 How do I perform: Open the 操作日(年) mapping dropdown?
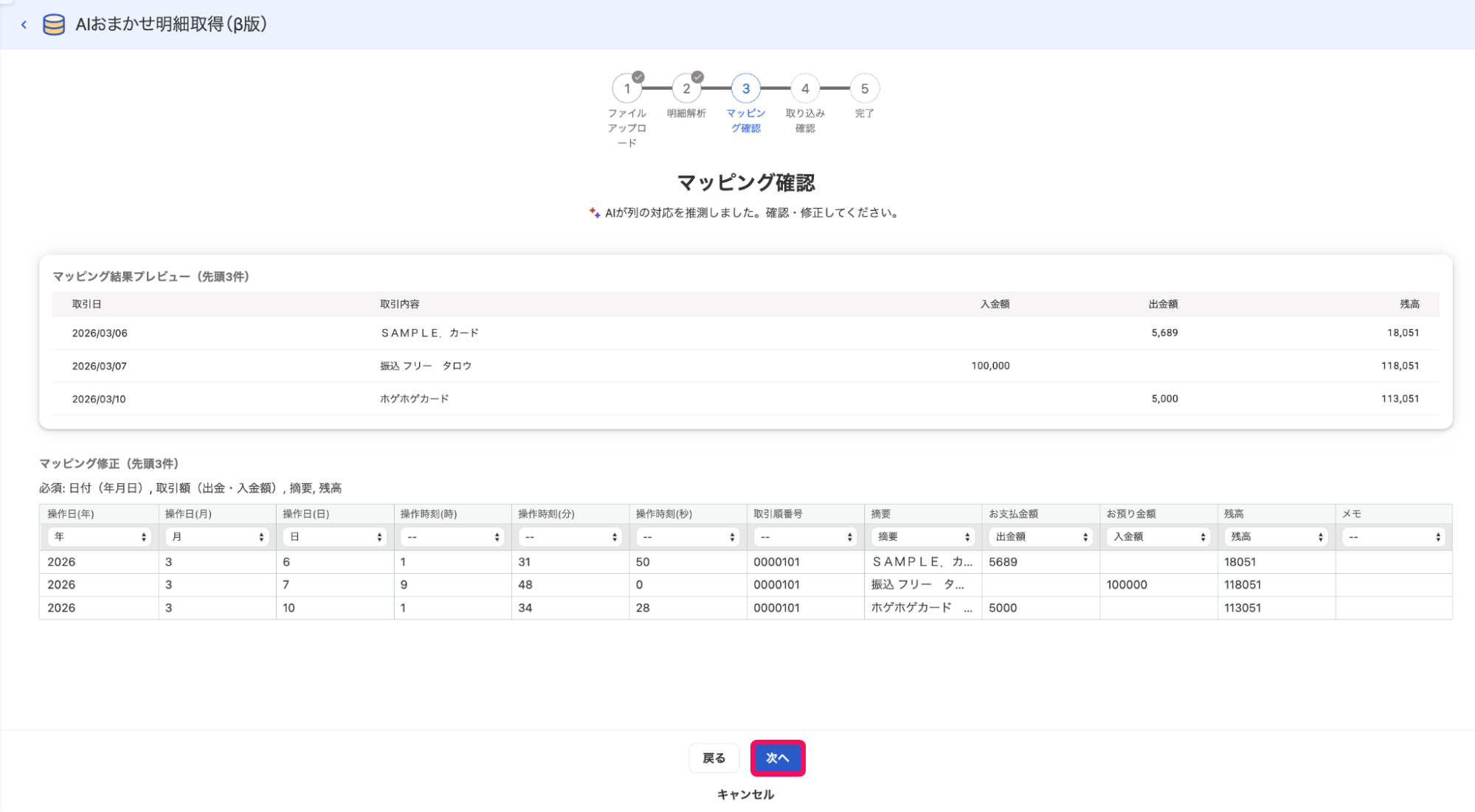[x=99, y=537]
